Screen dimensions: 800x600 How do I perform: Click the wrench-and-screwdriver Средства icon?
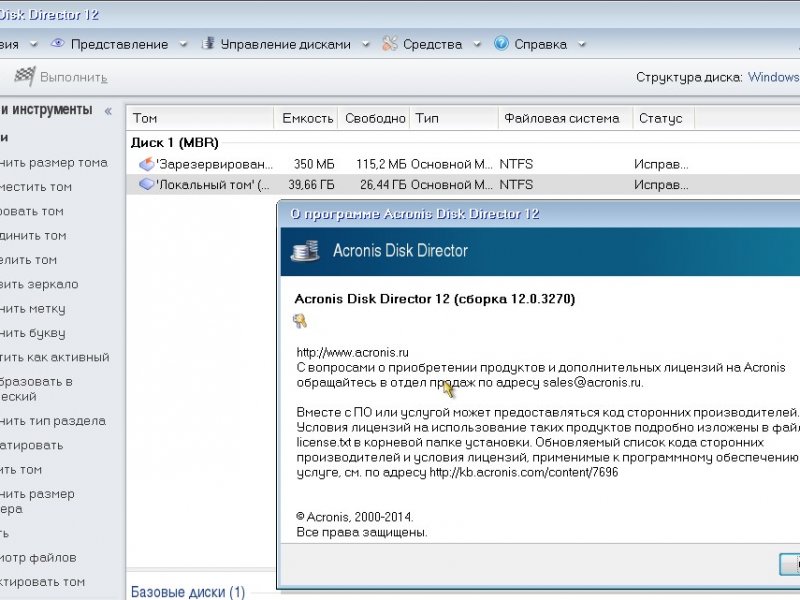pyautogui.click(x=389, y=44)
